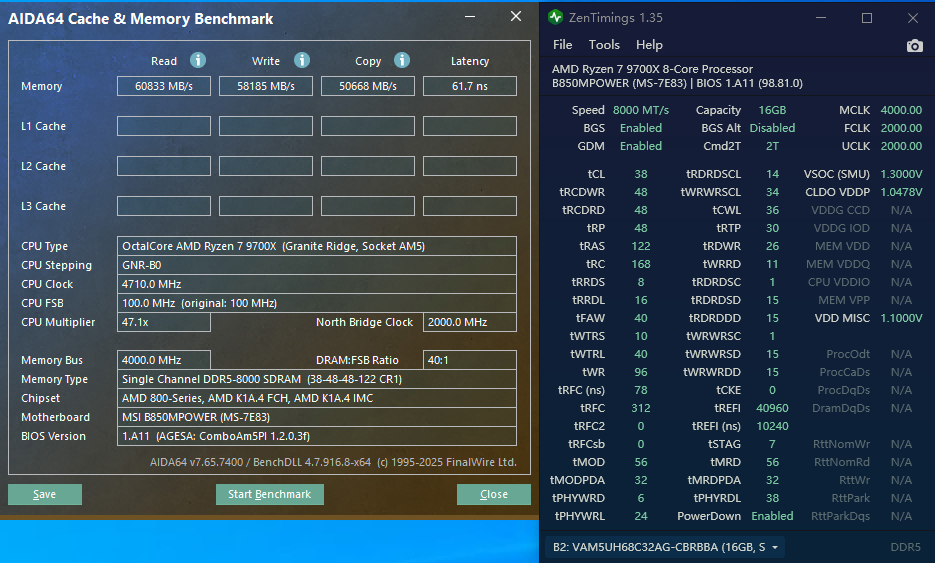Close the AIDA64 benchmark window
The image size is (935, 563).
(516, 17)
